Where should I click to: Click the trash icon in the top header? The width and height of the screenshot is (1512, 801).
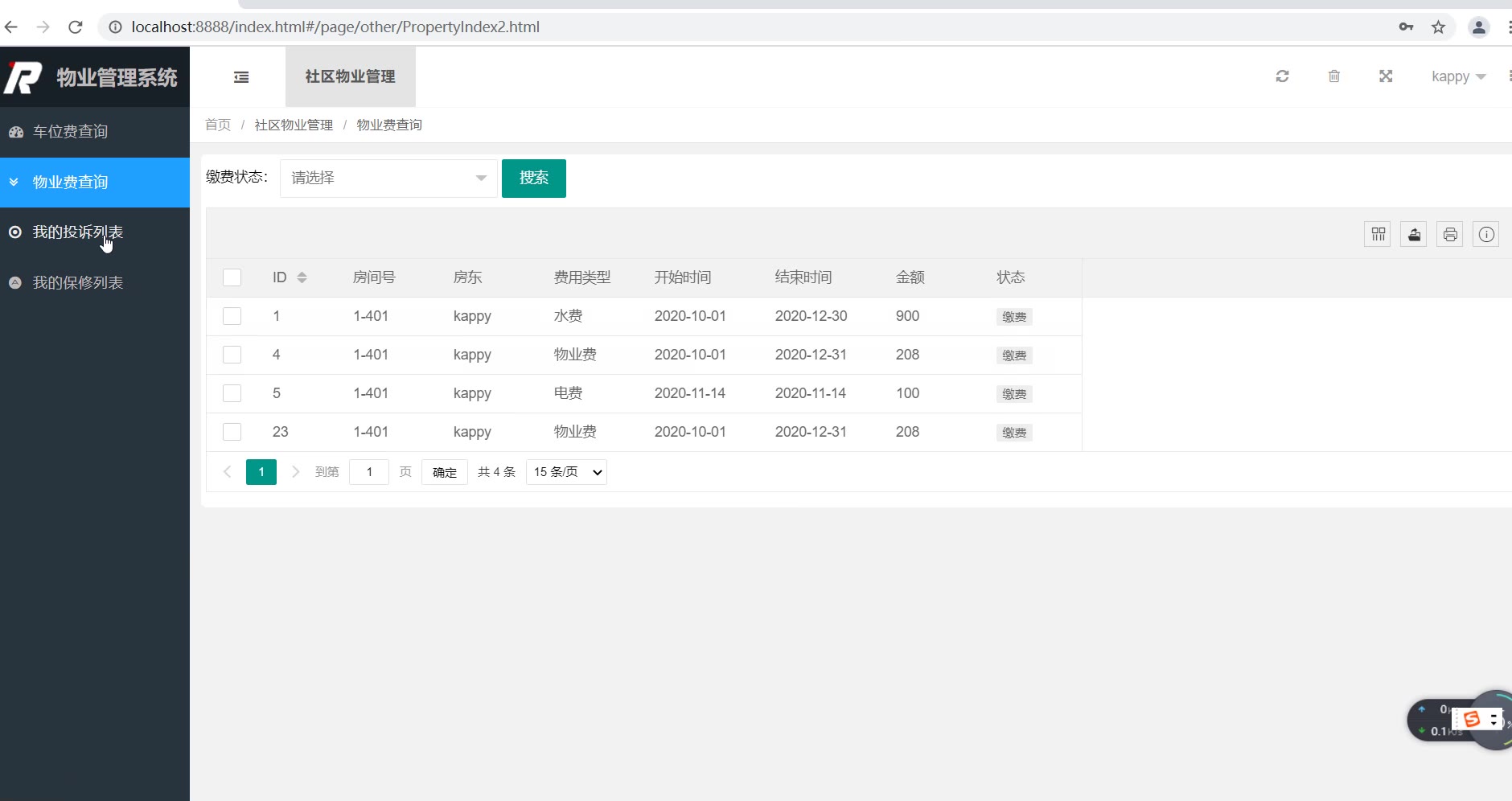1334,76
